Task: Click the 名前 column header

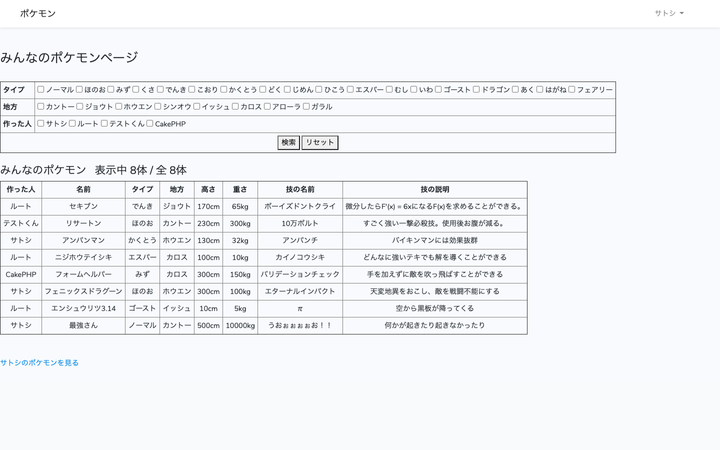Action: [84, 189]
